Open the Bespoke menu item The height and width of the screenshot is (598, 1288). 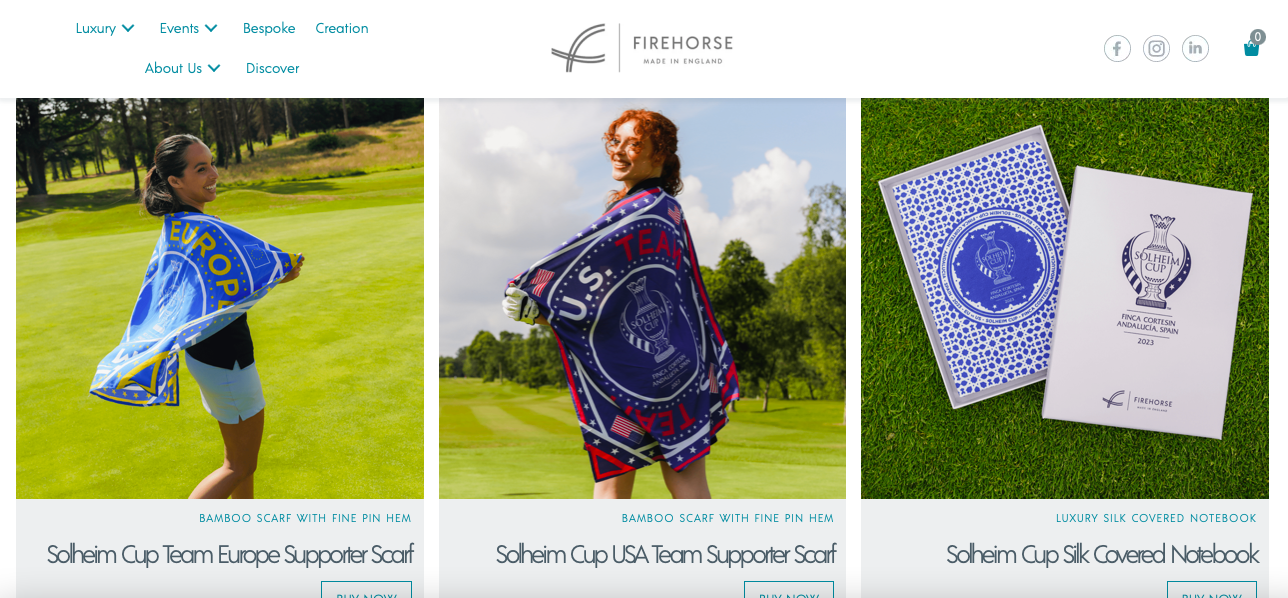click(x=269, y=28)
